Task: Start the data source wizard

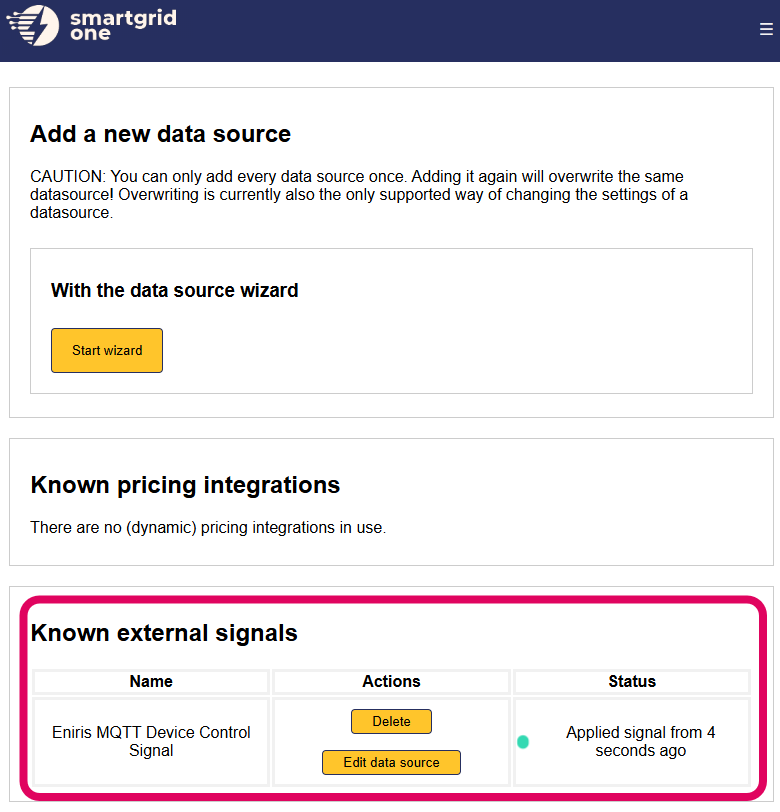Action: click(x=107, y=351)
